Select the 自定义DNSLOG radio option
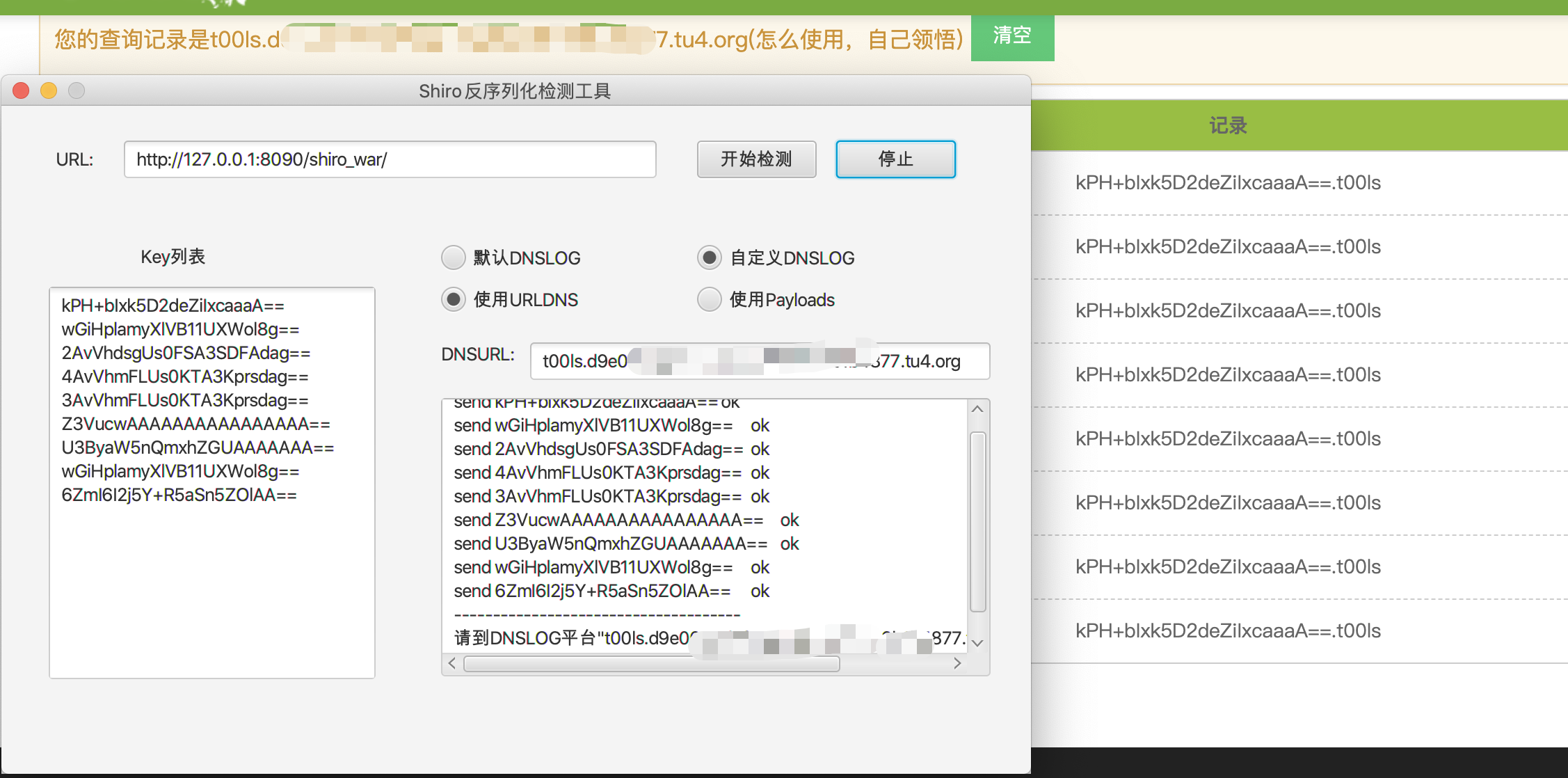The image size is (1568, 778). [710, 258]
